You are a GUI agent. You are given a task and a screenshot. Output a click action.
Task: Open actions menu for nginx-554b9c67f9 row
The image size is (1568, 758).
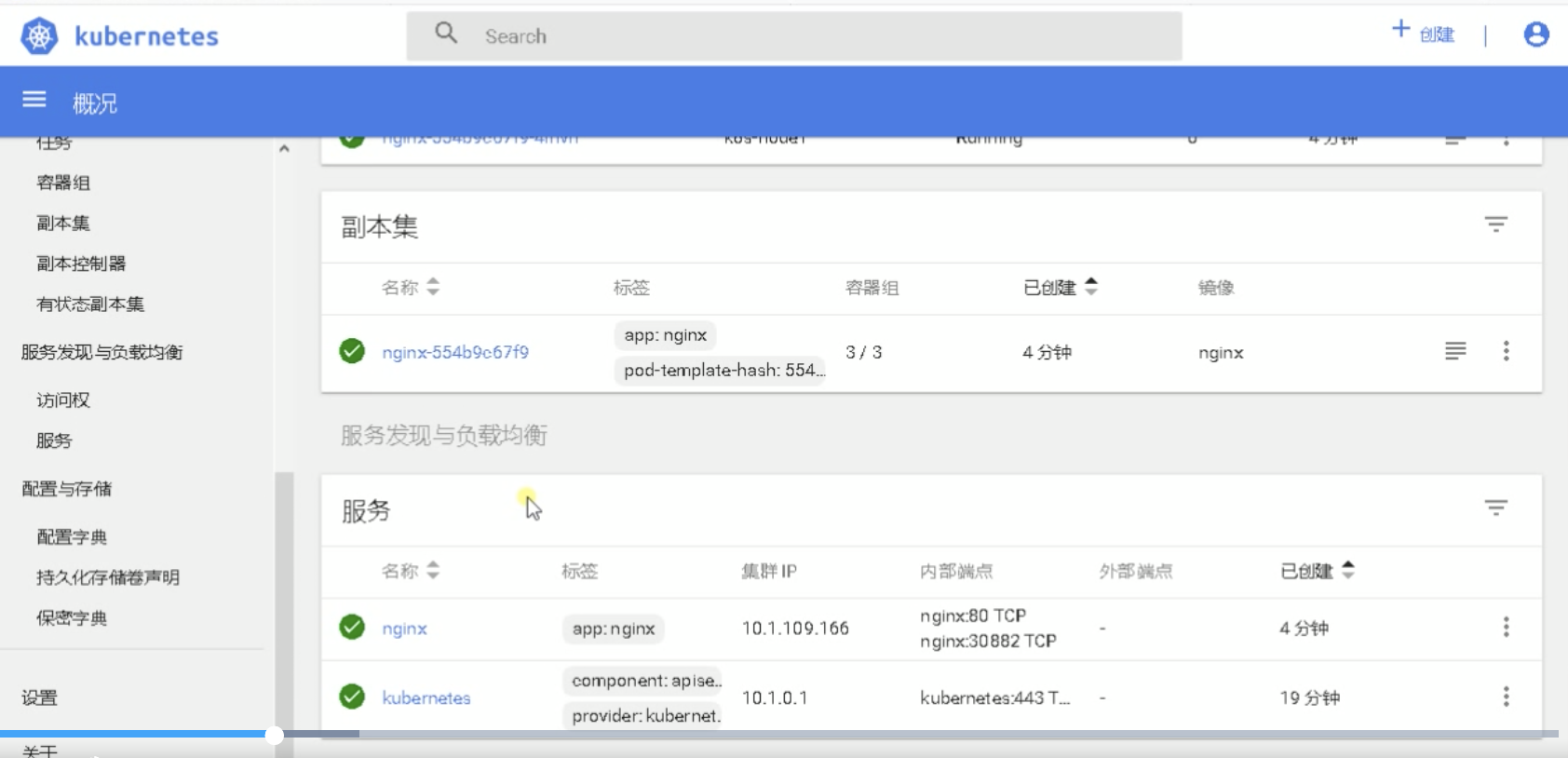click(1506, 351)
